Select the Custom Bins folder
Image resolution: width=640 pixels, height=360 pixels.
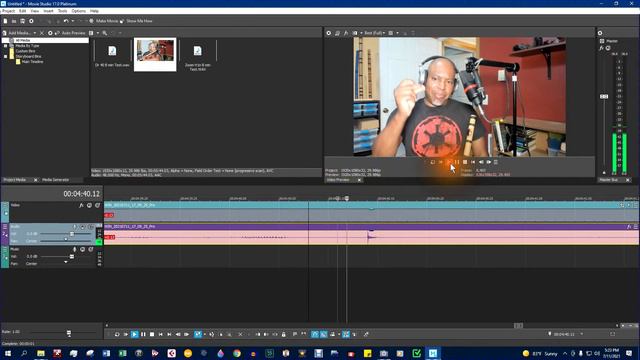click(25, 51)
